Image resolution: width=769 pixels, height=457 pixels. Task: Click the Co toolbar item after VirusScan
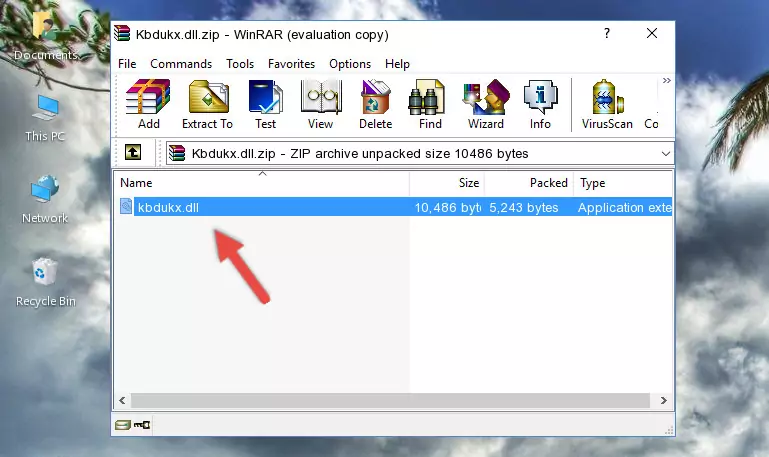(x=651, y=124)
